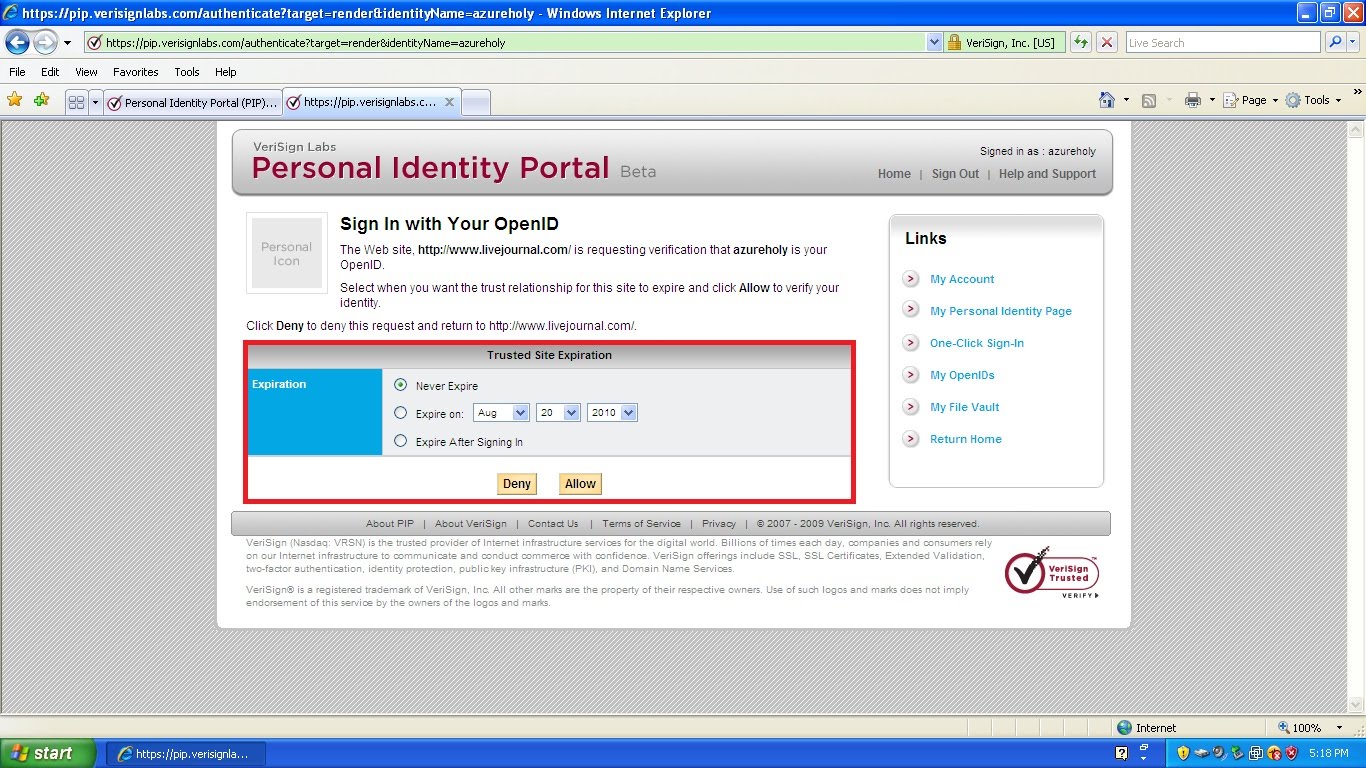The image size is (1366, 768).
Task: Expand the Print options dropdown arrow
Action: point(1212,100)
